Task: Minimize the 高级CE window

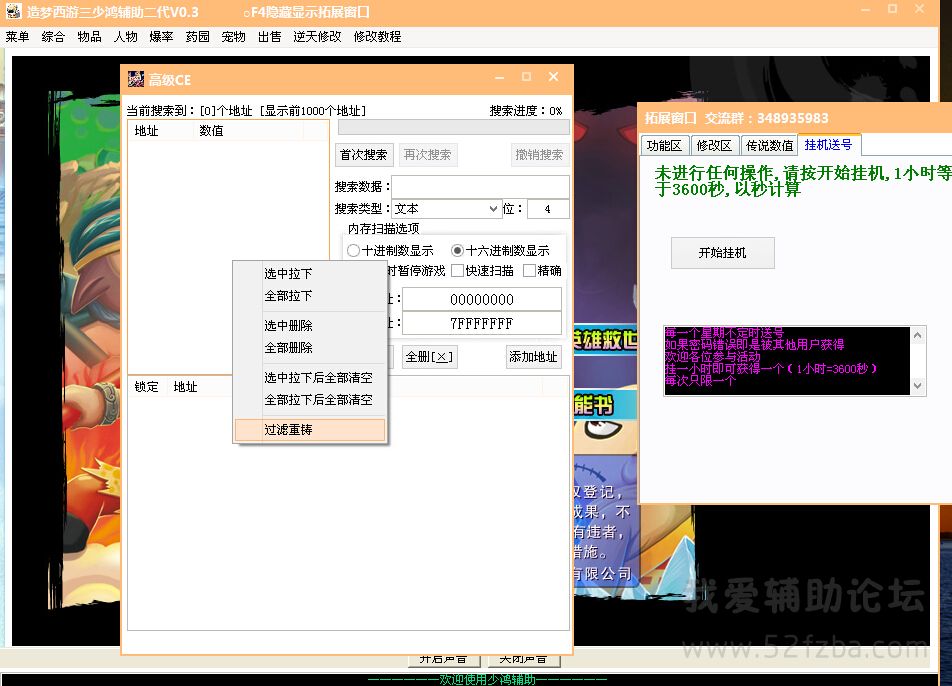Action: point(500,77)
